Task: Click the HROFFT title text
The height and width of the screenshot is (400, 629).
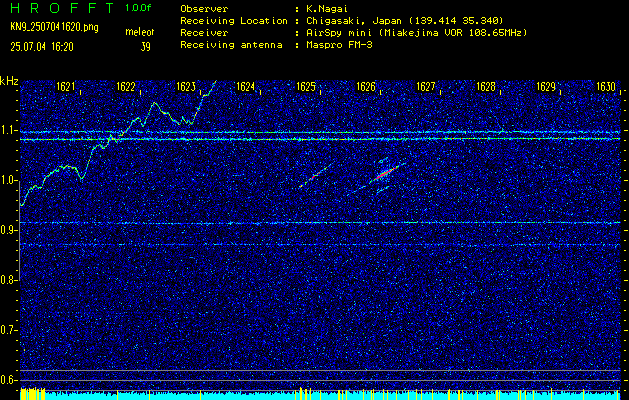Action: [62, 8]
